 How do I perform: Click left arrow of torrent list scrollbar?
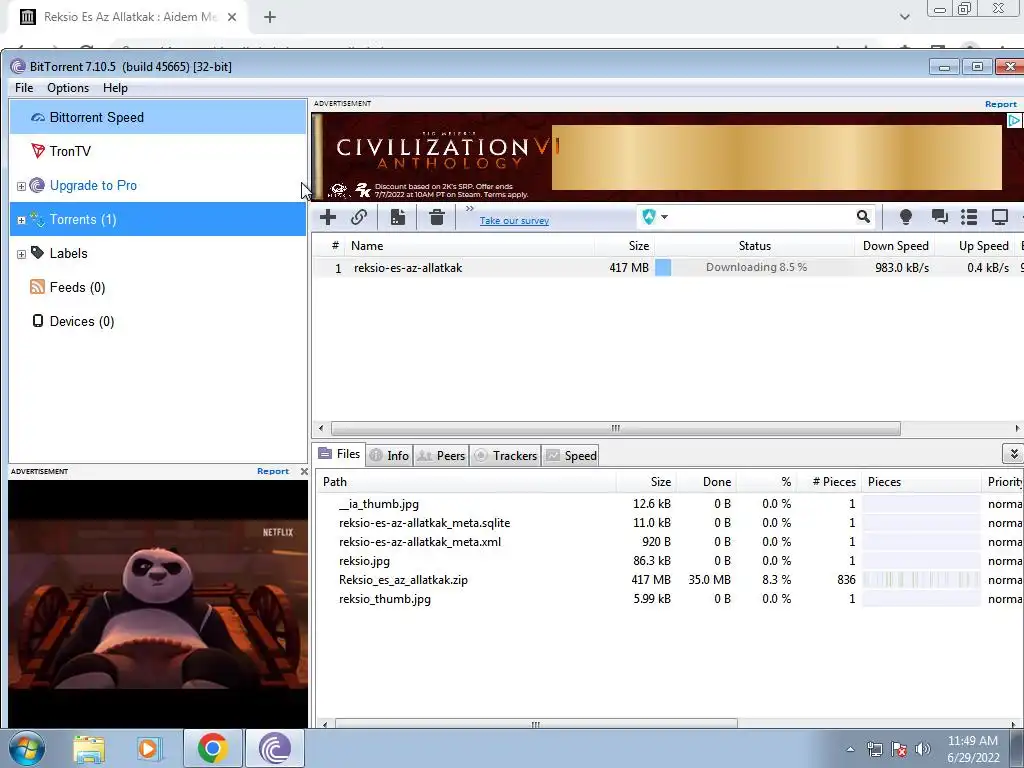tap(321, 428)
